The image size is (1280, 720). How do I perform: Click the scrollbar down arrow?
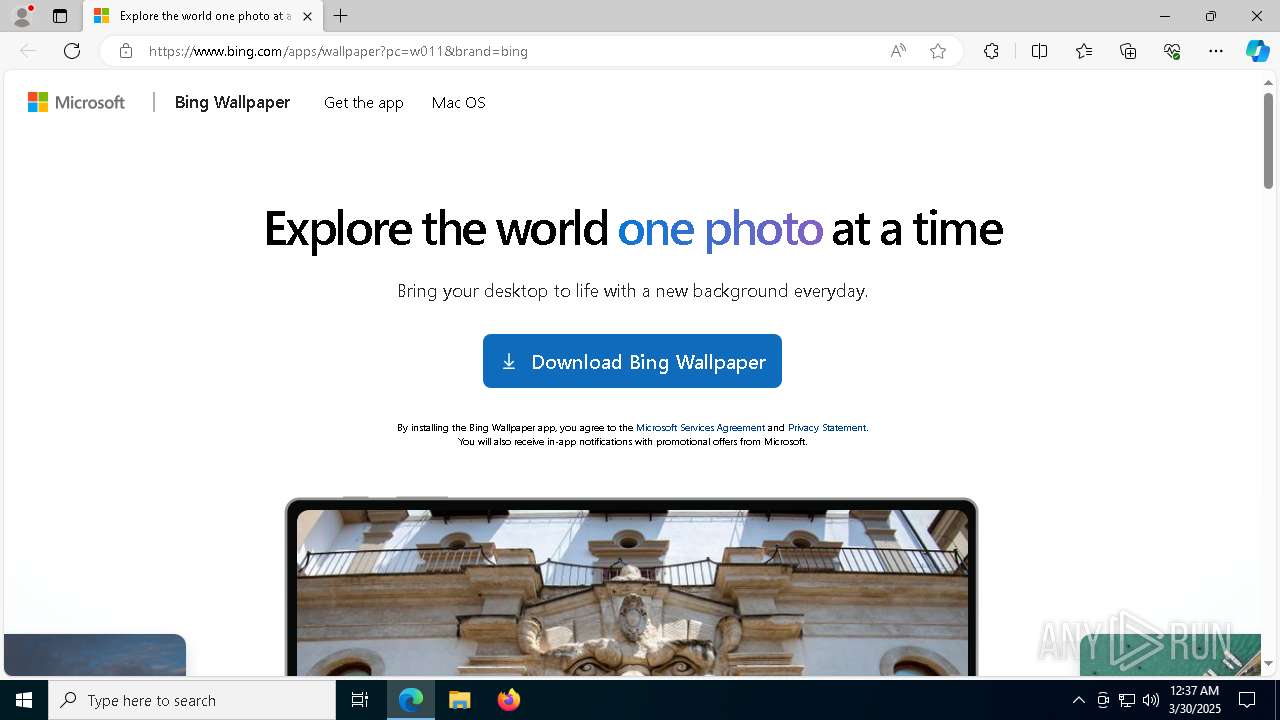pyautogui.click(x=1268, y=663)
